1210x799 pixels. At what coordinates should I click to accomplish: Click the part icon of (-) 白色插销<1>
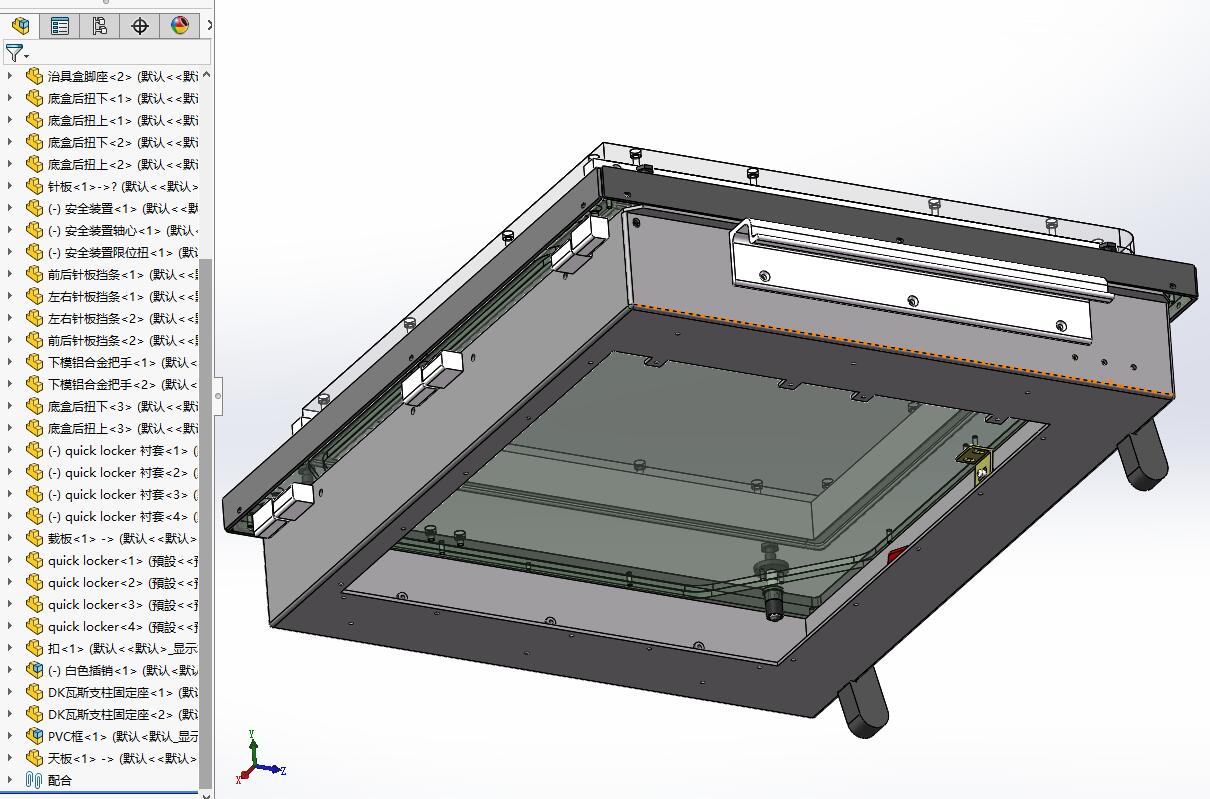(35, 670)
